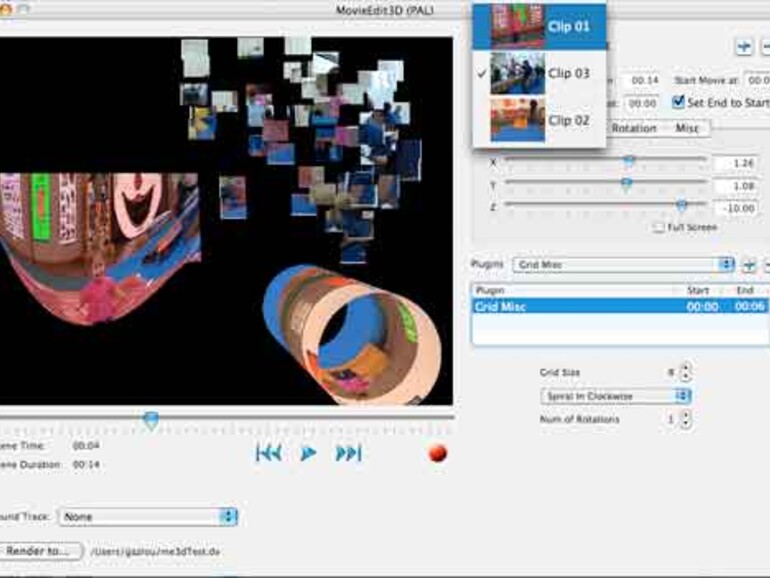Click the 00:00 start cell of Grid Misc
Image resolution: width=770 pixels, height=578 pixels.
point(702,306)
